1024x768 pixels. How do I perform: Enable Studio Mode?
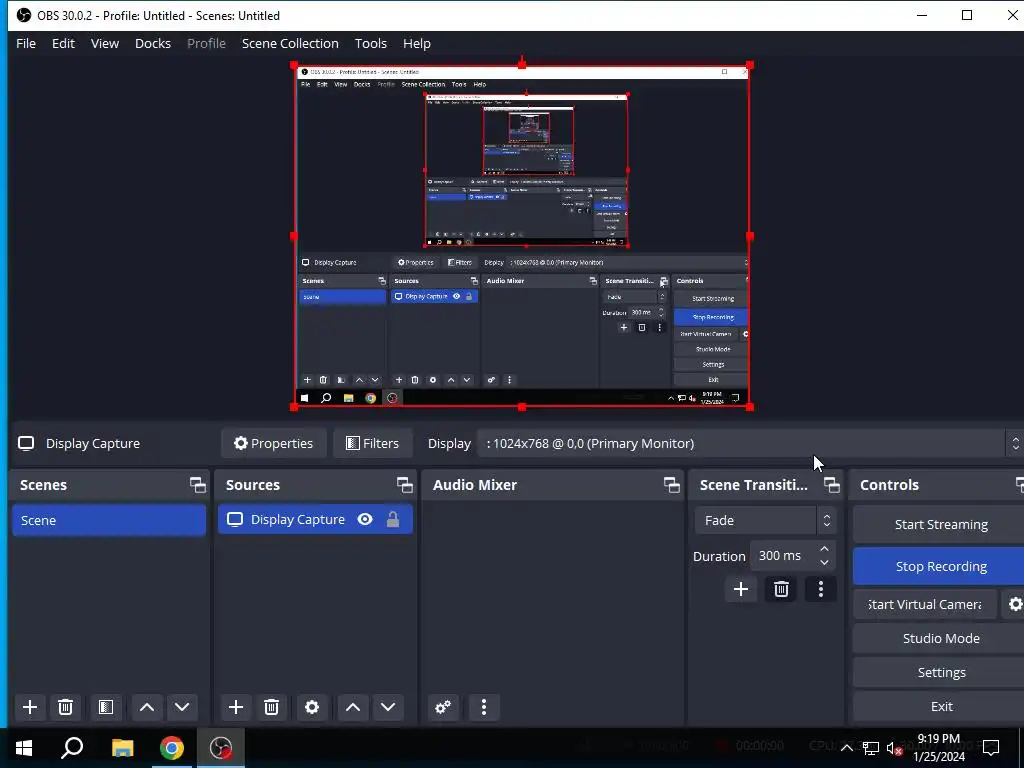pyautogui.click(x=940, y=638)
